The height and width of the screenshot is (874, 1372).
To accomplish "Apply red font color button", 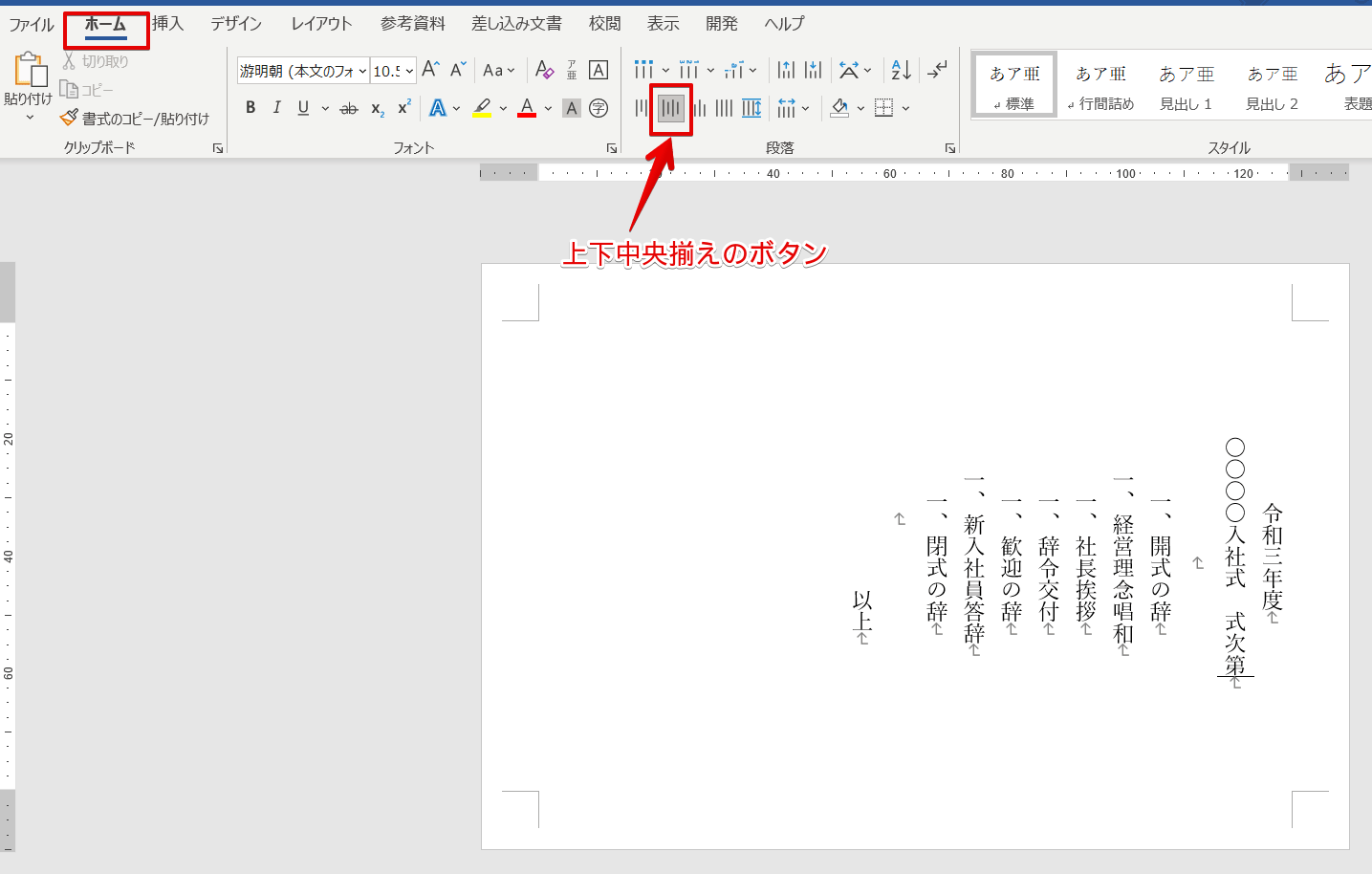I will [x=527, y=108].
